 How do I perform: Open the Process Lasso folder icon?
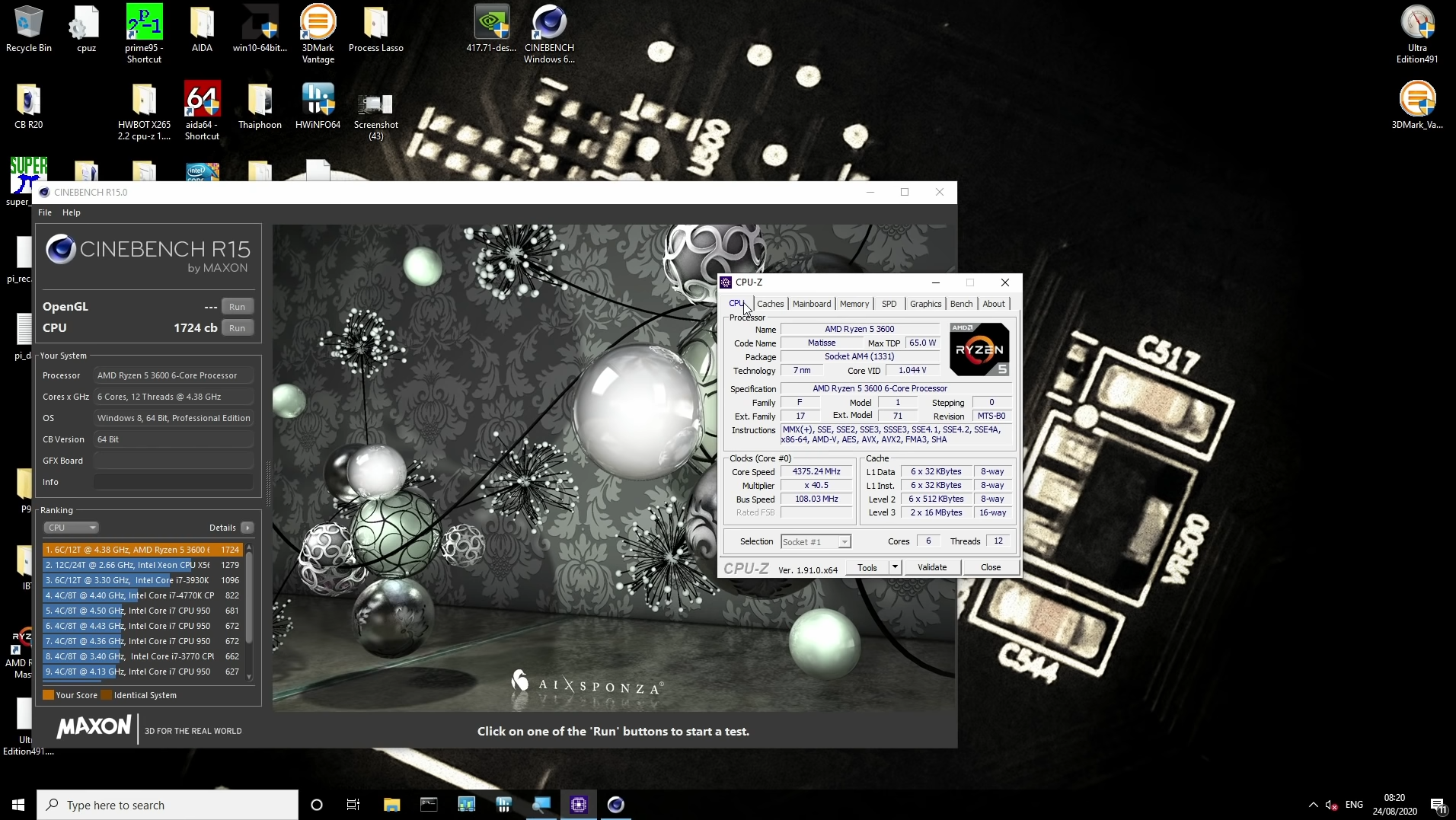click(375, 29)
